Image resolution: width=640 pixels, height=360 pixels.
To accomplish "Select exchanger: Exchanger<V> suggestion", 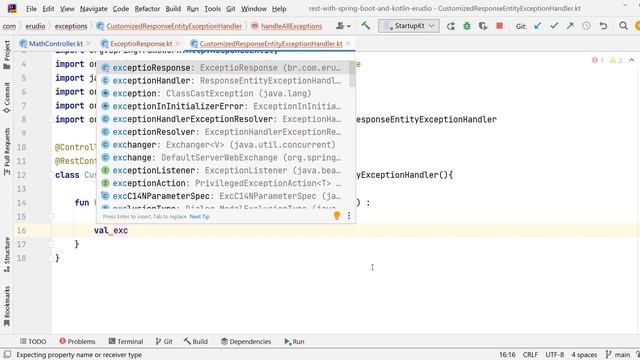I will pos(223,145).
